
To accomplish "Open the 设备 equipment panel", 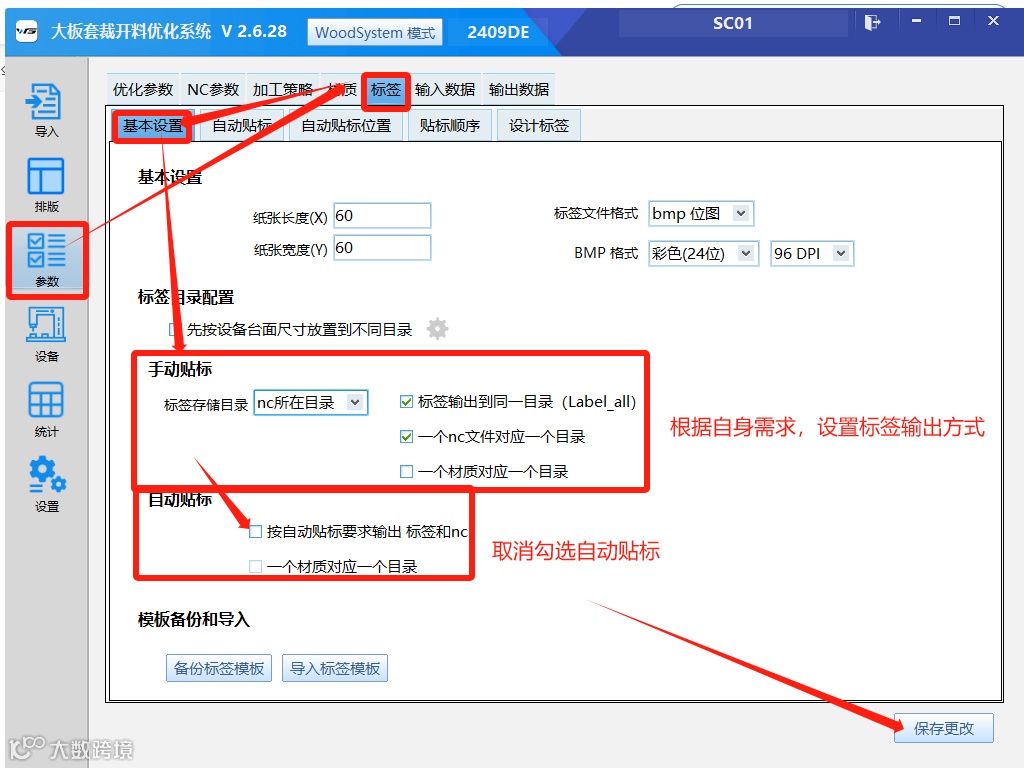I will click(x=46, y=335).
